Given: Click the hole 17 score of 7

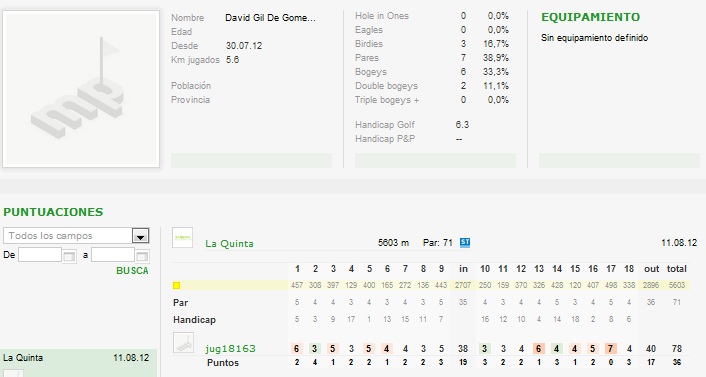Looking at the screenshot, I should click(x=611, y=349).
